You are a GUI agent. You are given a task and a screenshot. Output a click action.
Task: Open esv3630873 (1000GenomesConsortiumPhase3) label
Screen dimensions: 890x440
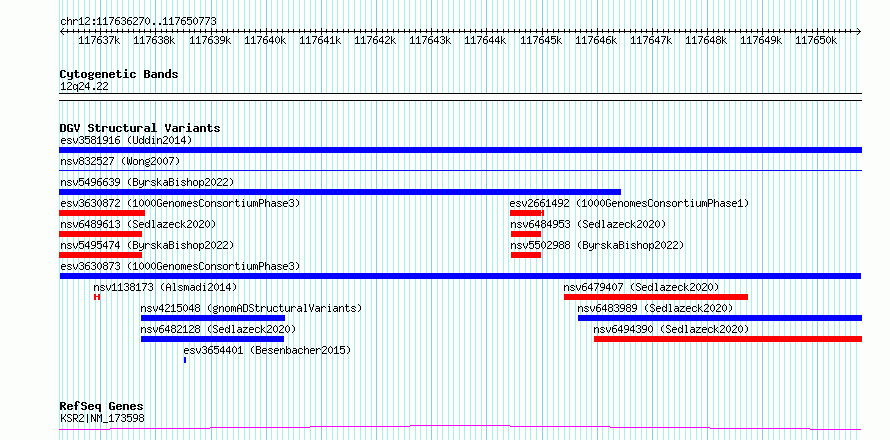coord(180,266)
